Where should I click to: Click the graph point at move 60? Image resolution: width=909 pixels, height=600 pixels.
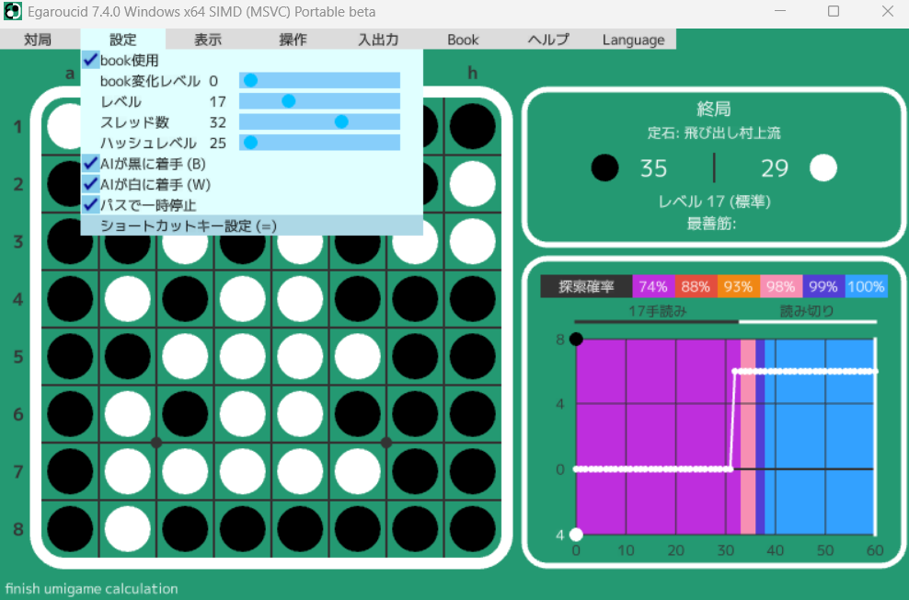coord(875,371)
